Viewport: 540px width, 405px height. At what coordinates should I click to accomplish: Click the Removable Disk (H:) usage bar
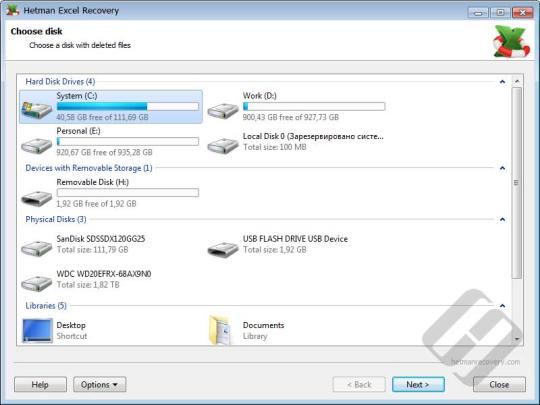128,193
